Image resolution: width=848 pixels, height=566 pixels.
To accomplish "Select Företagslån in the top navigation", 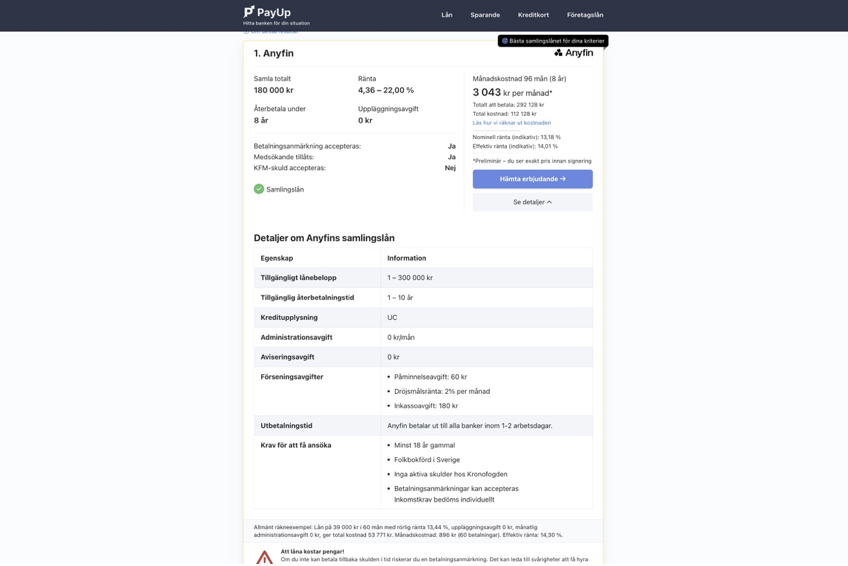I will (585, 15).
